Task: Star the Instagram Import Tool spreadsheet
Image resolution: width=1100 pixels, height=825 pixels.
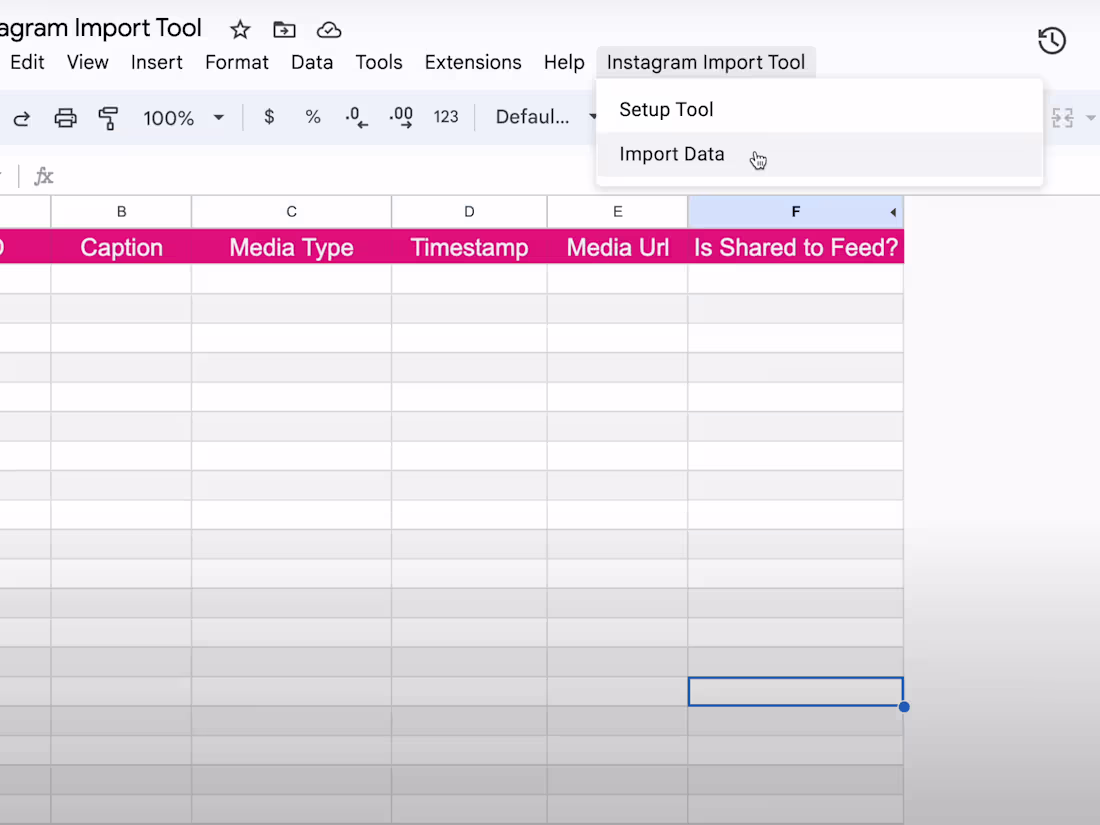Action: (x=239, y=29)
